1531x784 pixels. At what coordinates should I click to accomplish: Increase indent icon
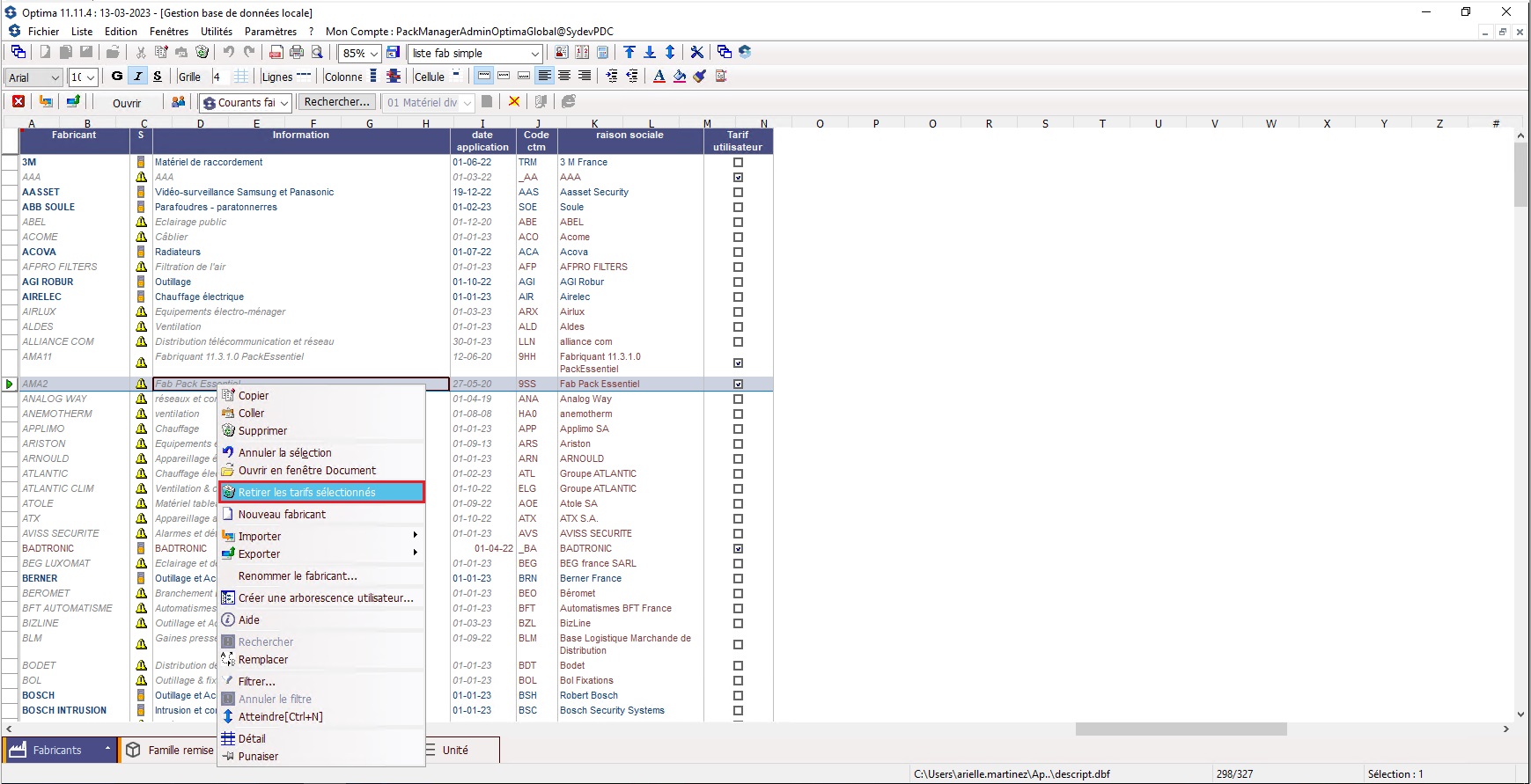pos(612,76)
